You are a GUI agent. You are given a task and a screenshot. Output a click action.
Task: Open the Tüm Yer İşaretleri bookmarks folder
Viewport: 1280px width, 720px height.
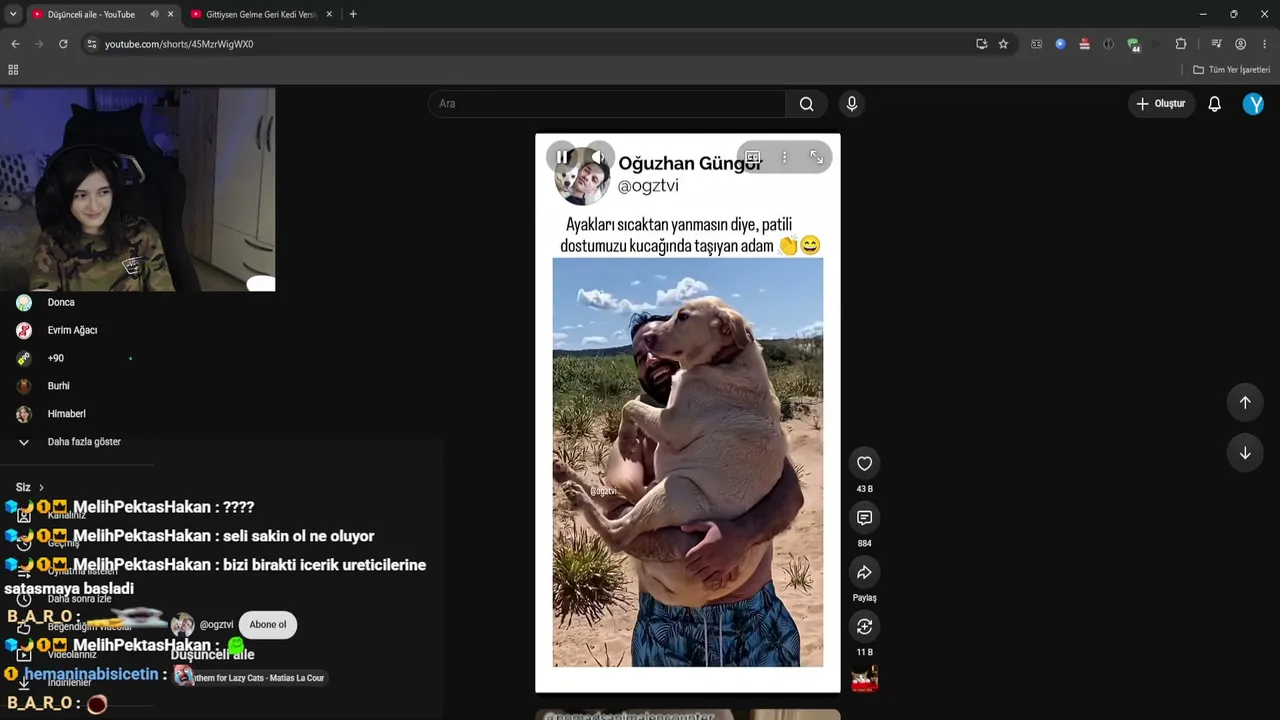pyautogui.click(x=1231, y=70)
